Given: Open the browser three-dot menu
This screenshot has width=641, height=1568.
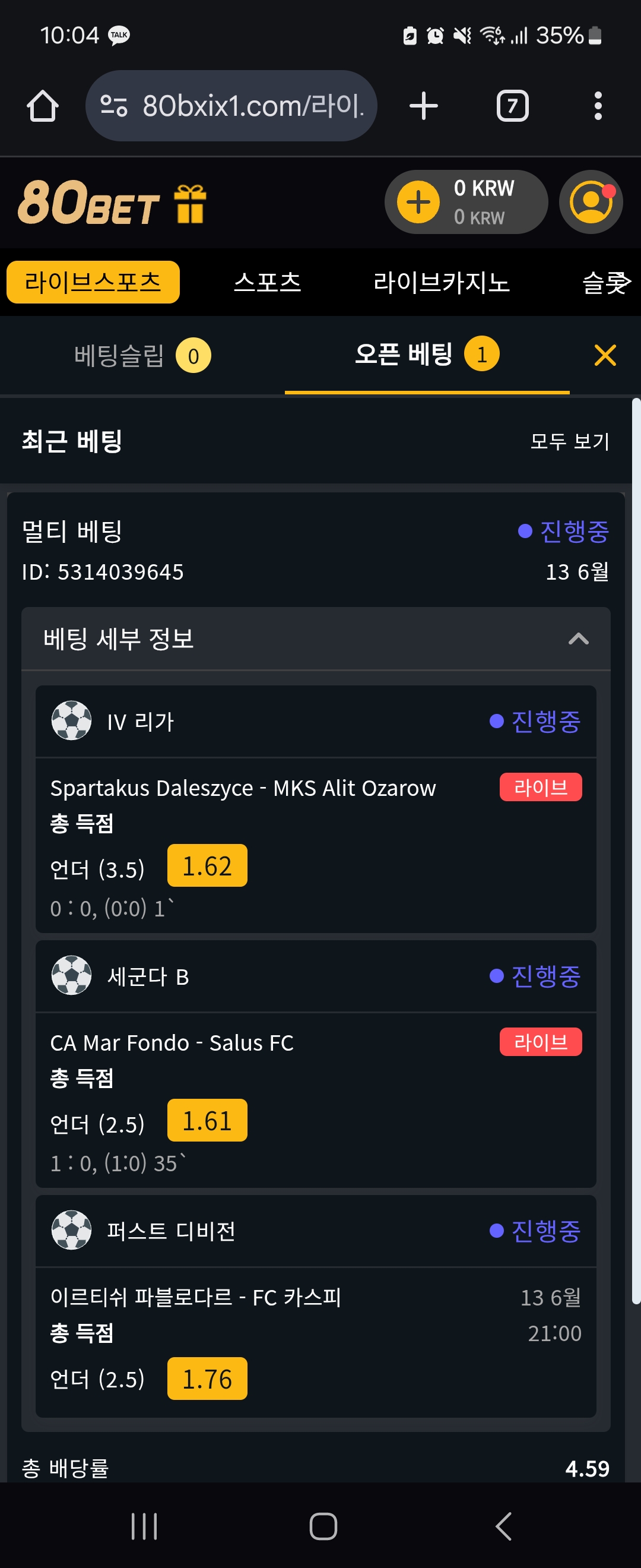Looking at the screenshot, I should point(598,106).
